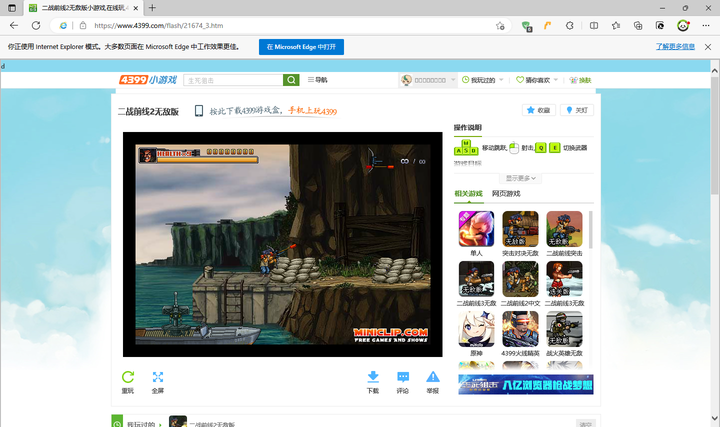Dismiss the IE mode notification bar

tap(708, 47)
